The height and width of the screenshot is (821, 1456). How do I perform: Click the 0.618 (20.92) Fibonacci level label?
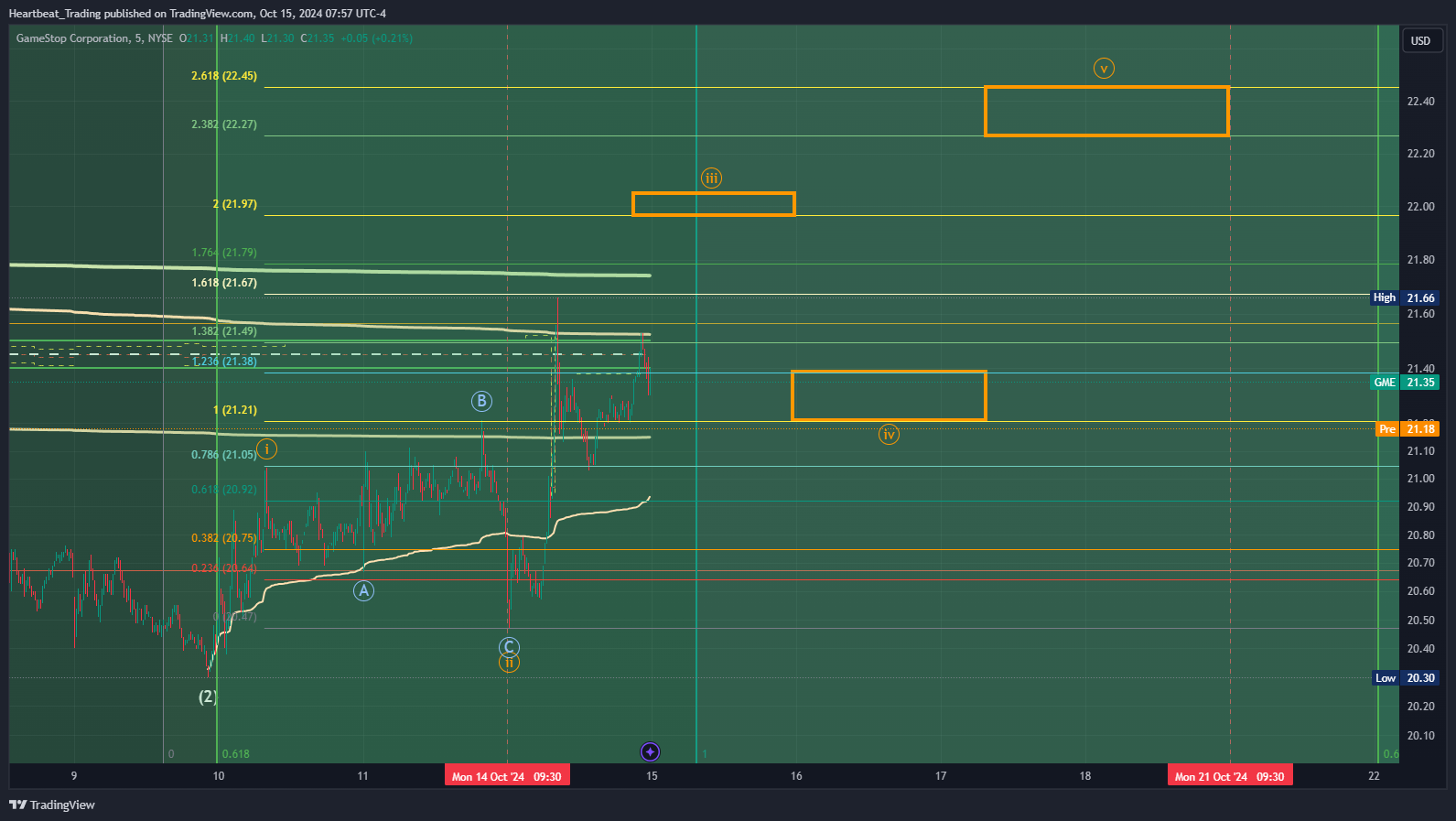(x=224, y=490)
